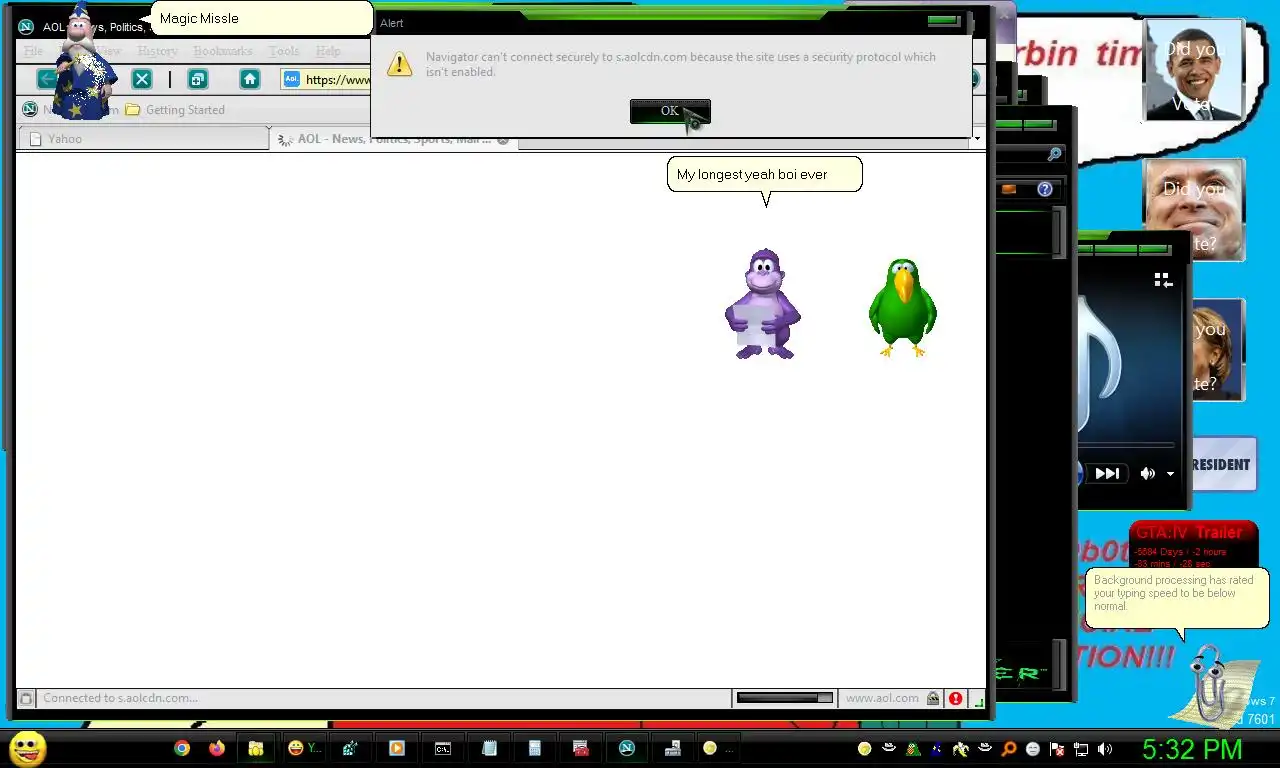Viewport: 1280px width, 768px height.
Task: Open the History menu
Action: point(157,51)
